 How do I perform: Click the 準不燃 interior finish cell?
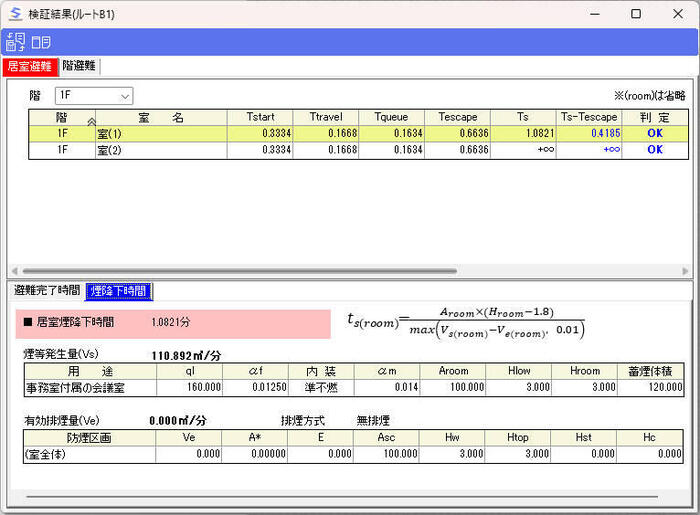[x=321, y=387]
